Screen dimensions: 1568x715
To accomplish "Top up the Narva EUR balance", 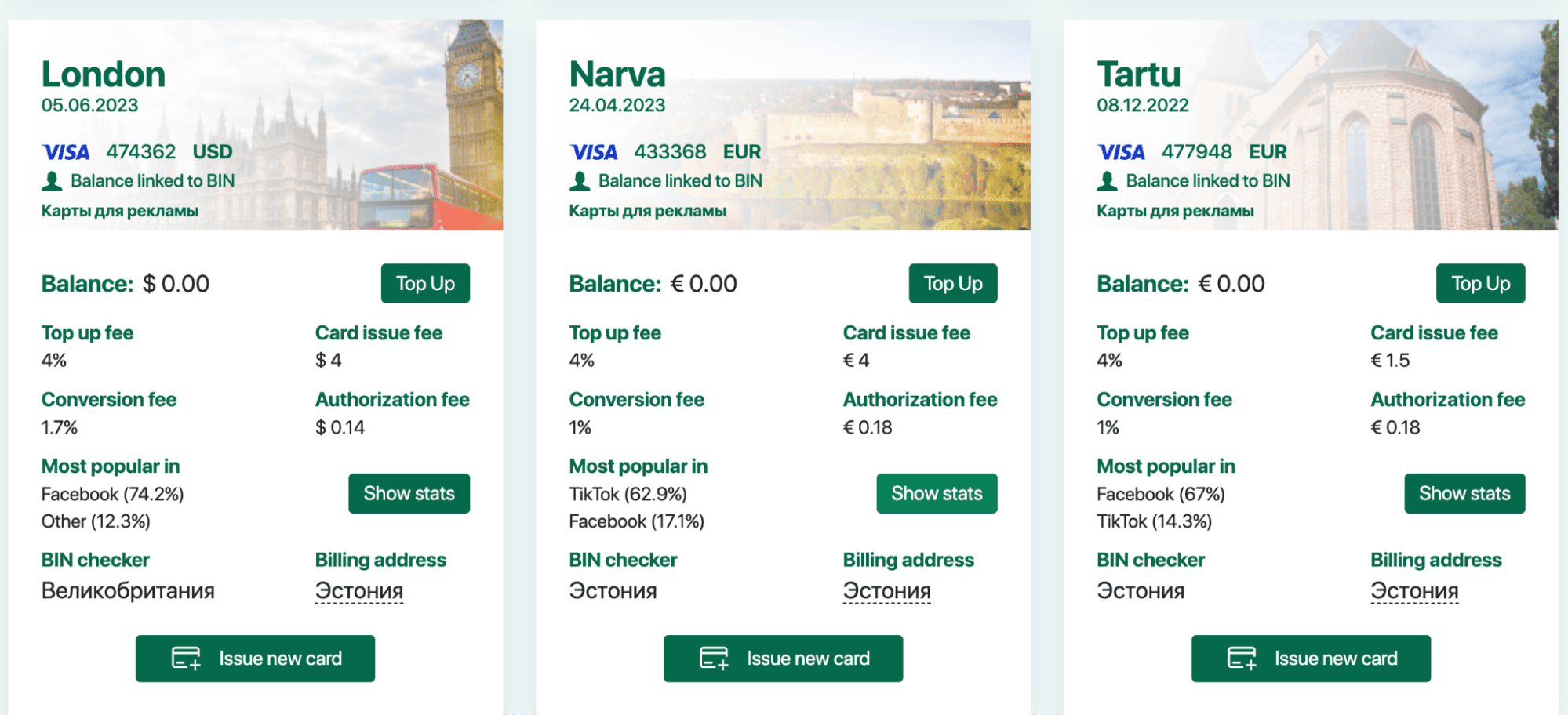I will pos(953,283).
